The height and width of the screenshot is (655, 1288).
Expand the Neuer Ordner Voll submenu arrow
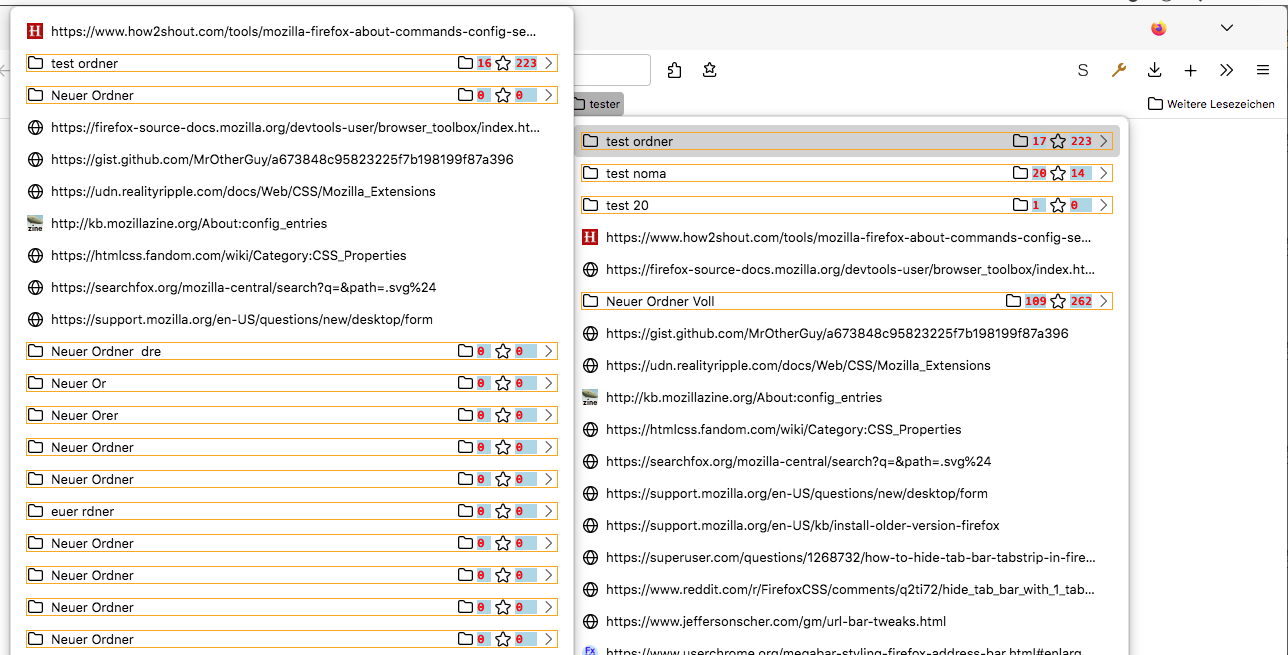[x=1103, y=301]
